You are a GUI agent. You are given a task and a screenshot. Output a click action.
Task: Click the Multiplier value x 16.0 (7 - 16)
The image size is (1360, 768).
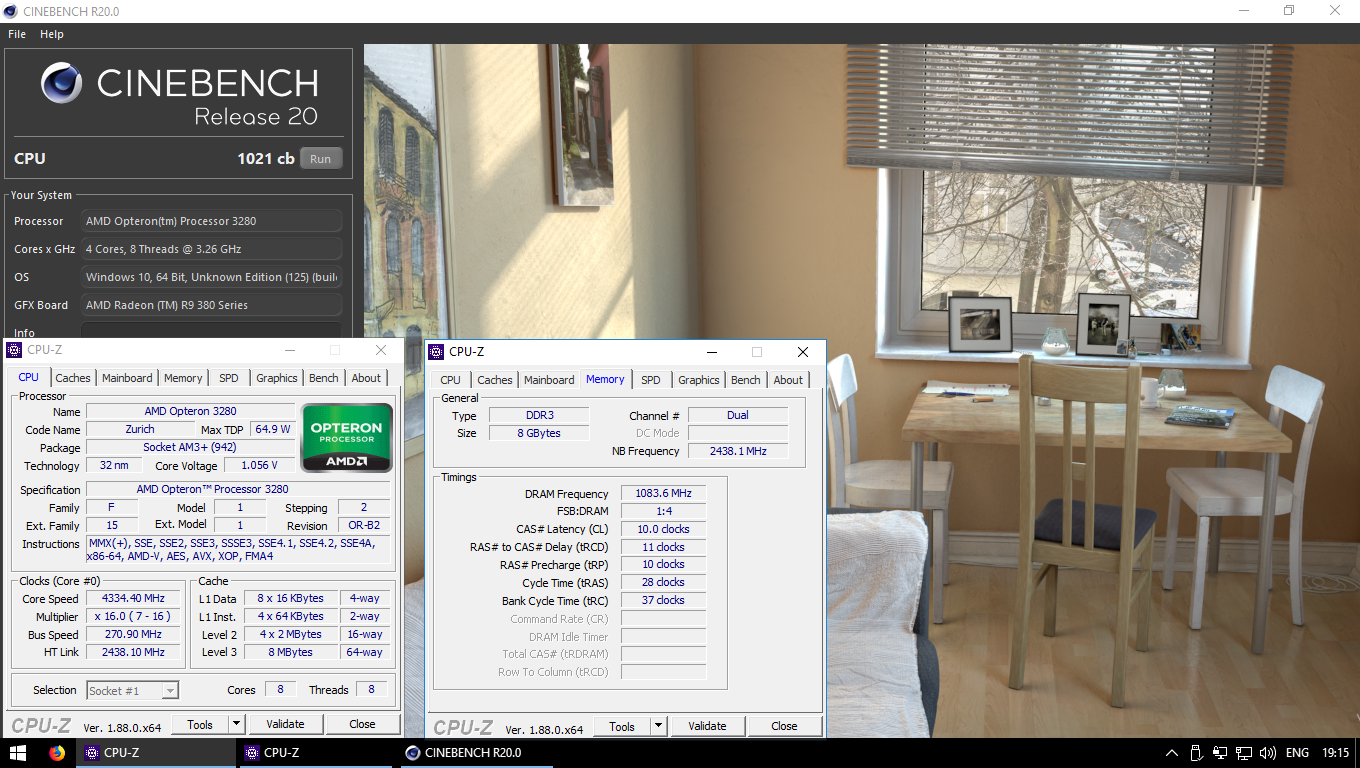(x=133, y=617)
